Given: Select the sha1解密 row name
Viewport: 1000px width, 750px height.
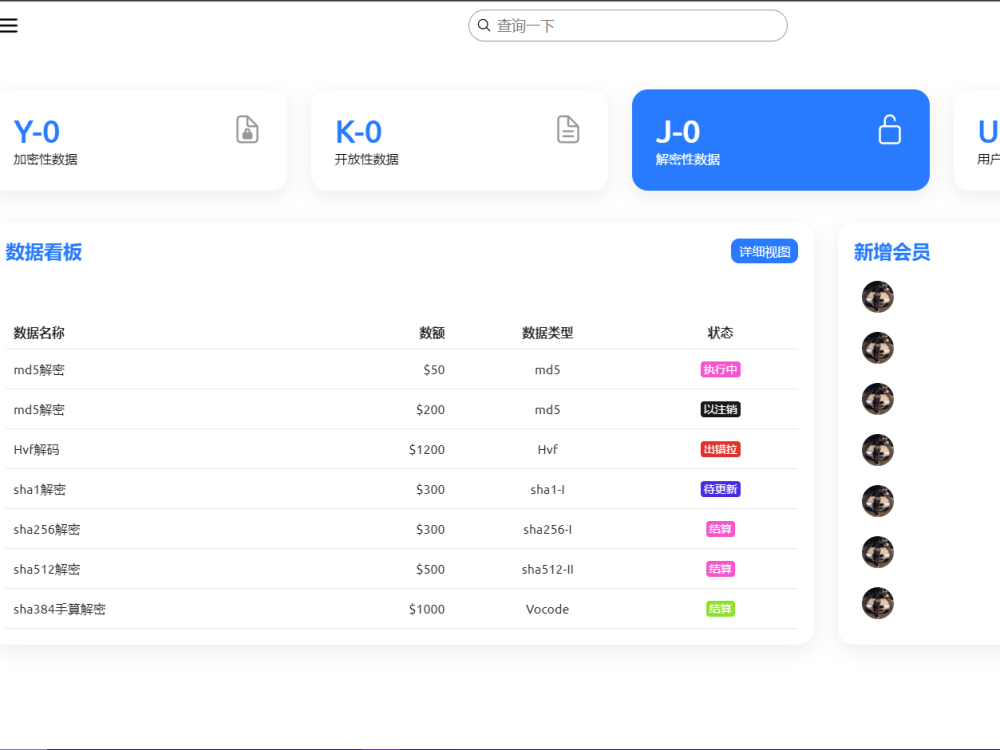Looking at the screenshot, I should click(40, 489).
